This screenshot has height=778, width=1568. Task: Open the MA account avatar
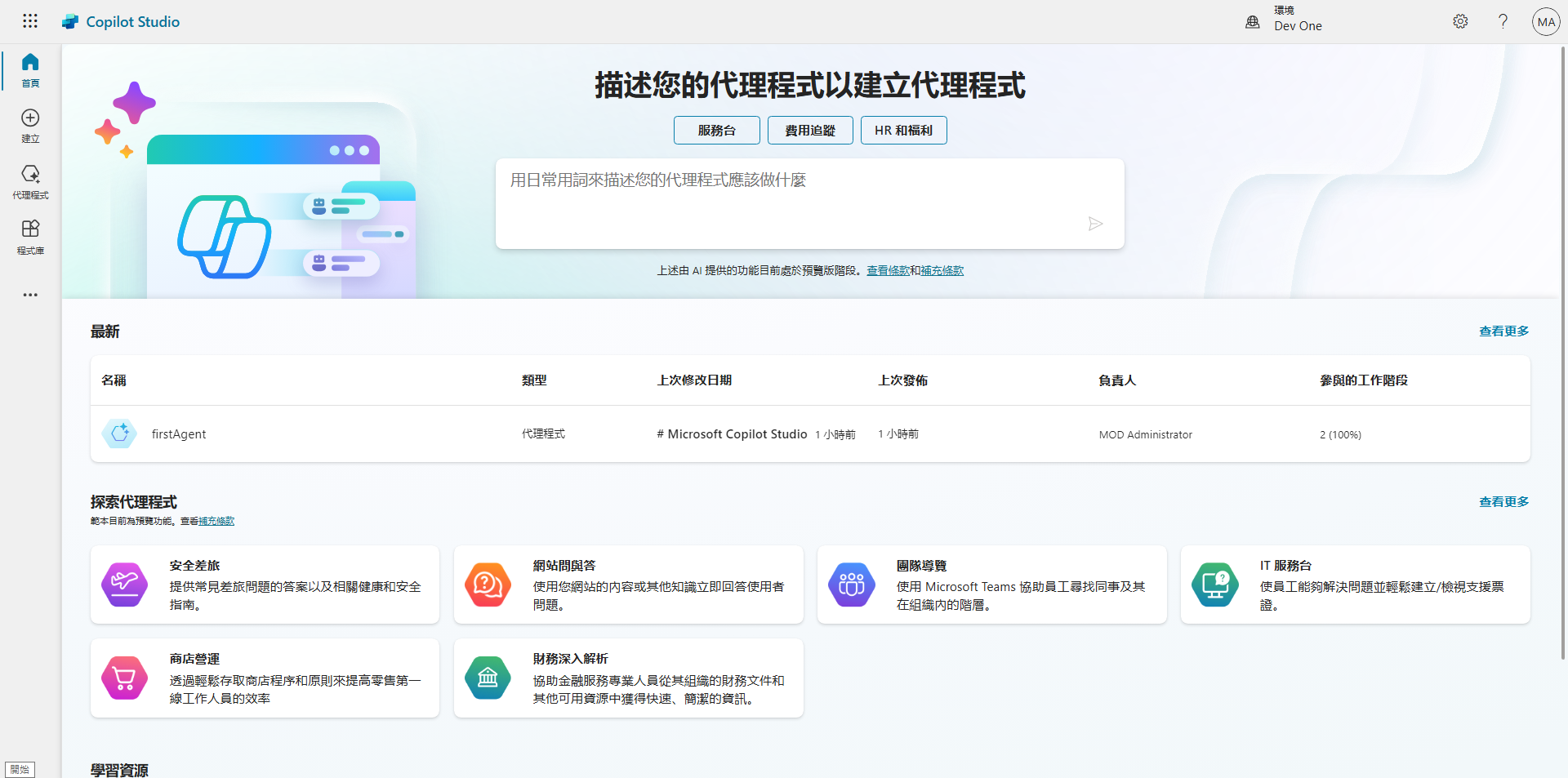click(x=1546, y=22)
